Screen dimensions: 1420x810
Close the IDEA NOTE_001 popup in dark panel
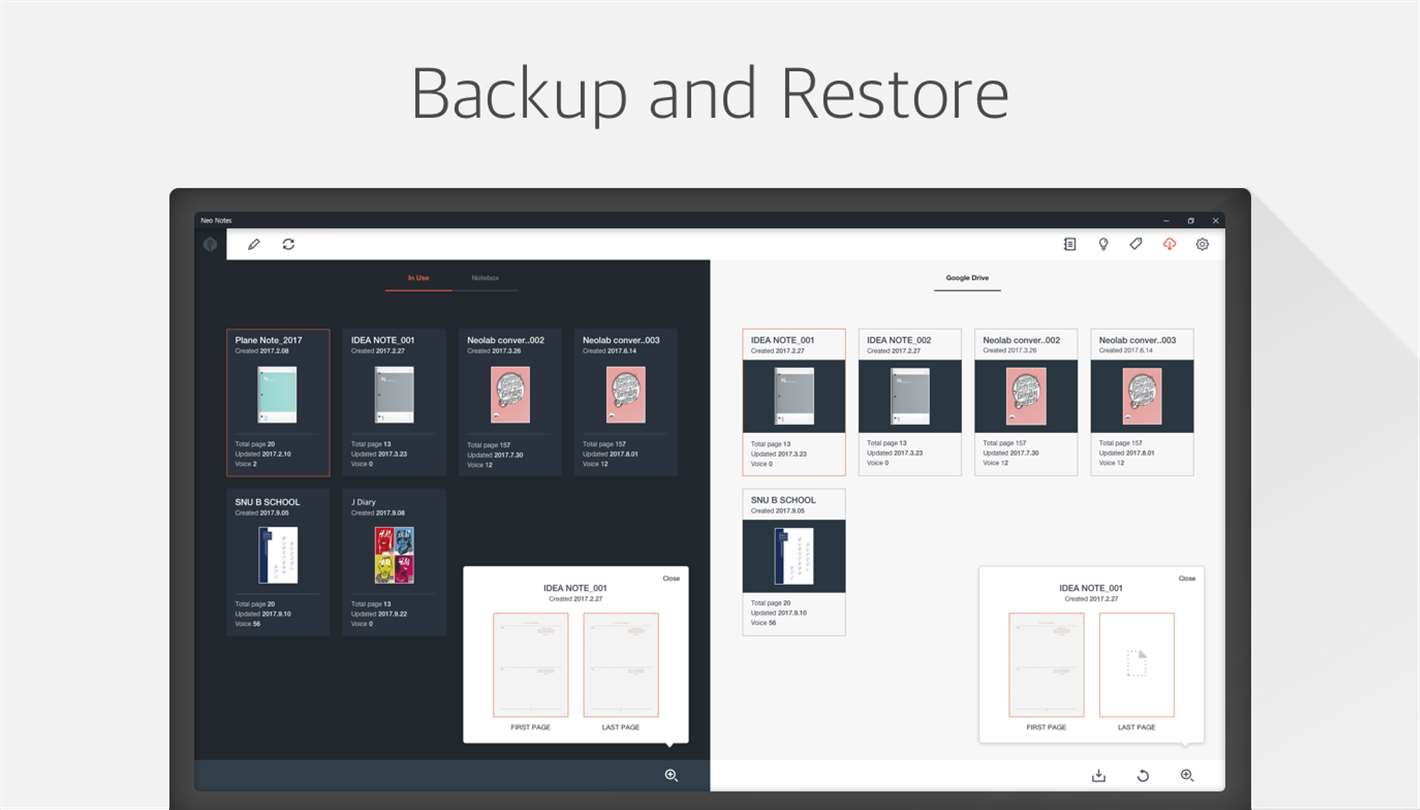coord(671,578)
